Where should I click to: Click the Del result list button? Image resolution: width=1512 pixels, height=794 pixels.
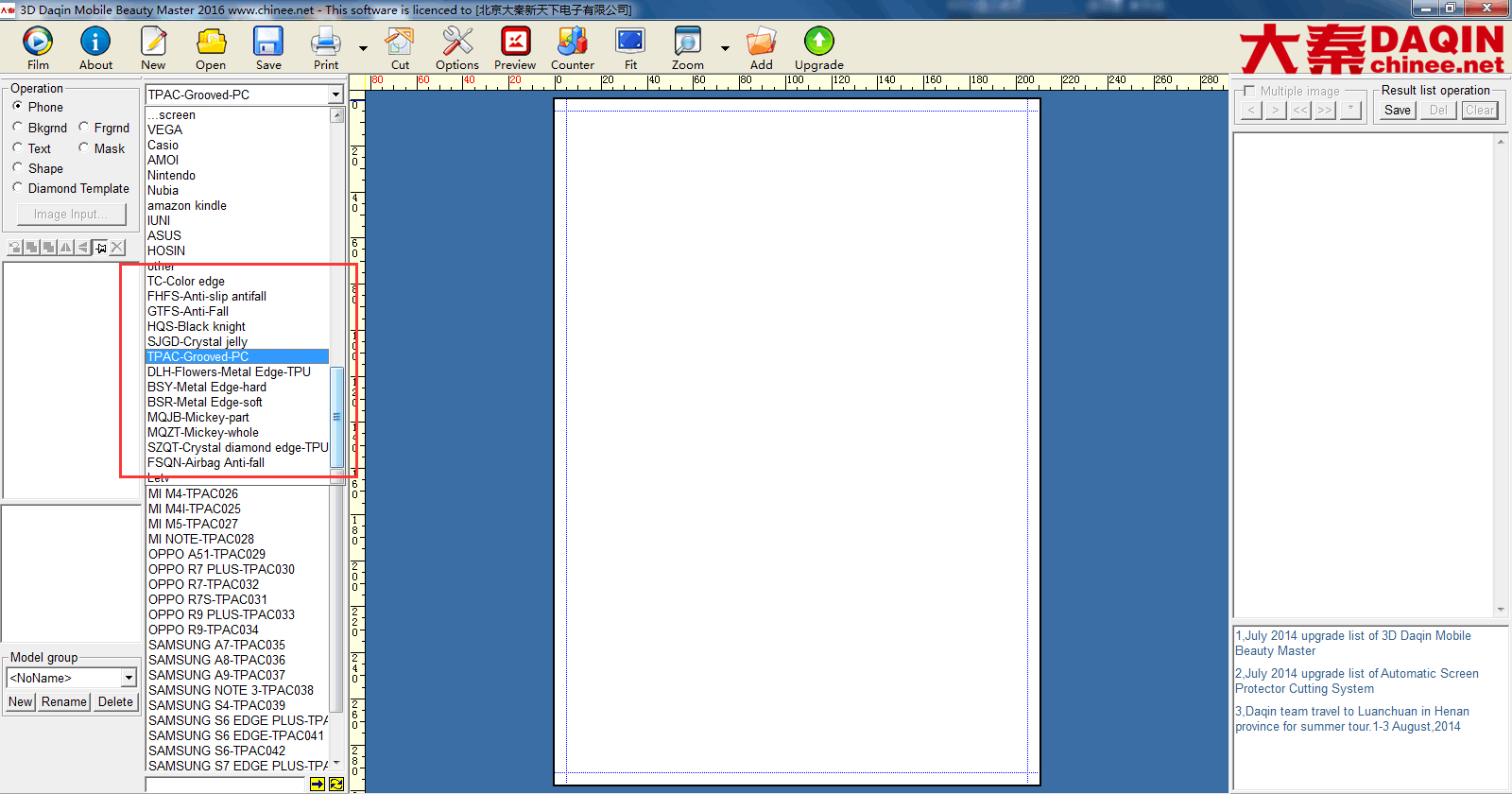pyautogui.click(x=1438, y=110)
